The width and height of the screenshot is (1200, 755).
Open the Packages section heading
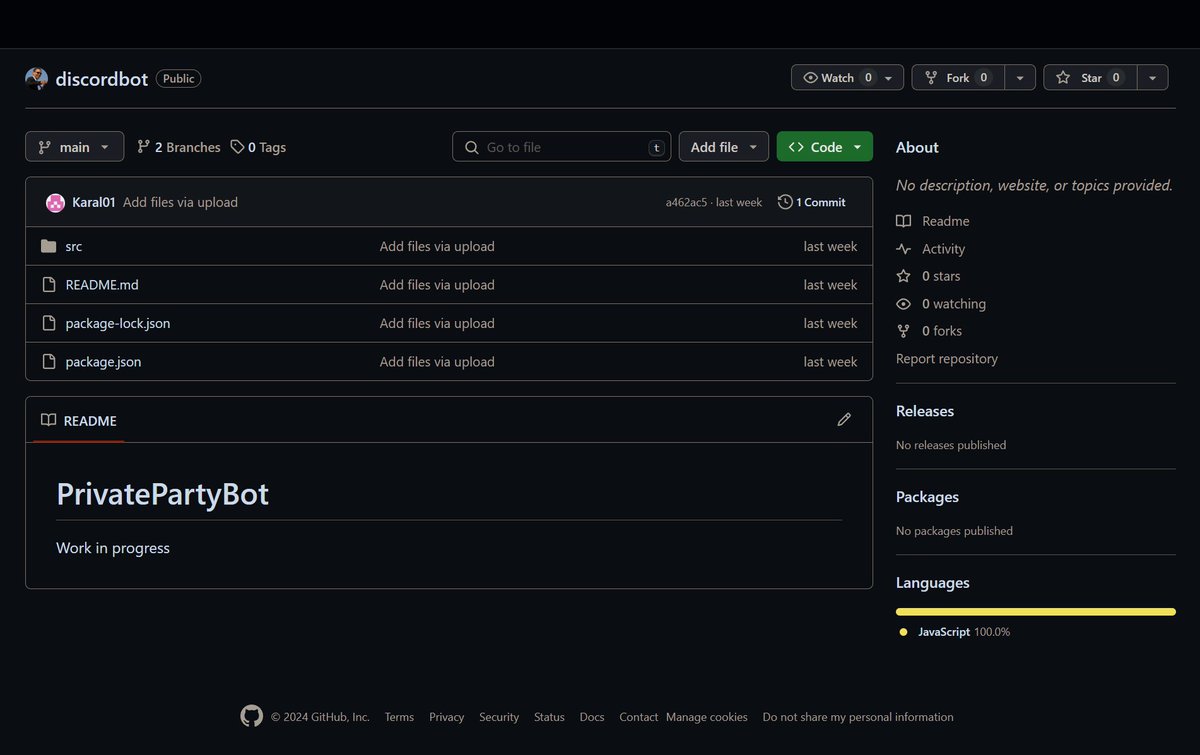[x=927, y=497]
